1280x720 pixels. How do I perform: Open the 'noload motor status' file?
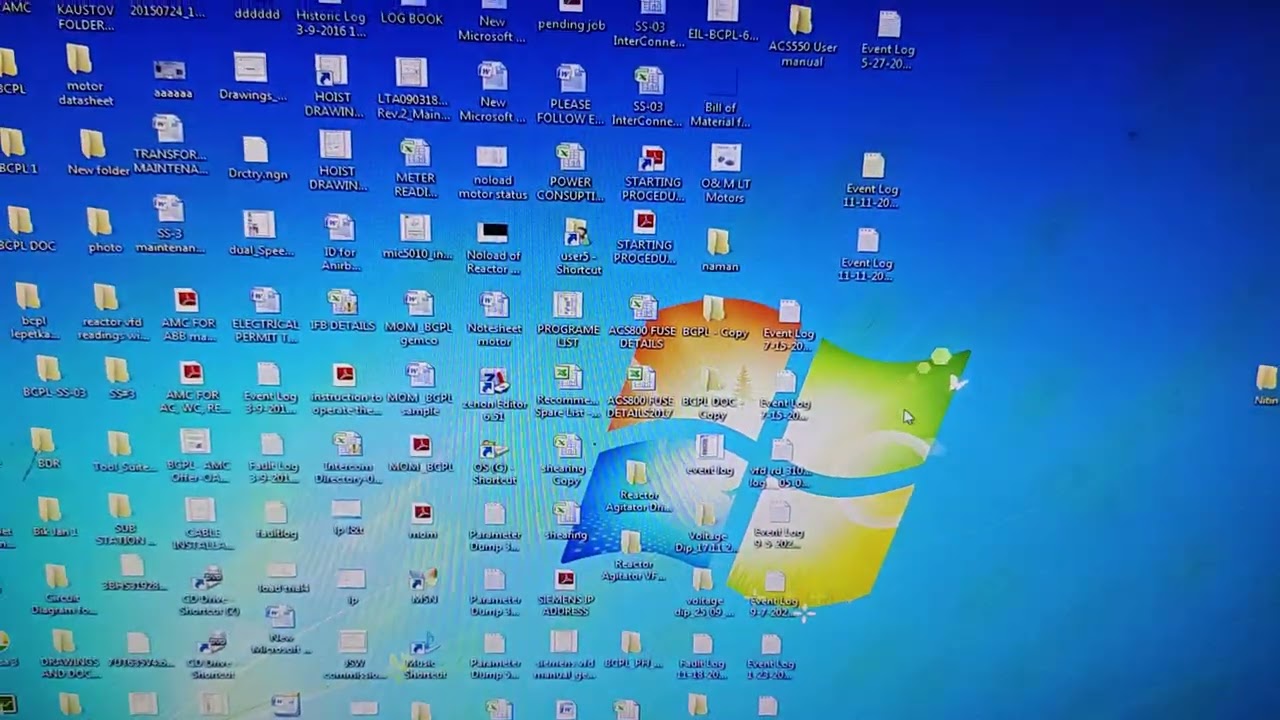pyautogui.click(x=492, y=174)
